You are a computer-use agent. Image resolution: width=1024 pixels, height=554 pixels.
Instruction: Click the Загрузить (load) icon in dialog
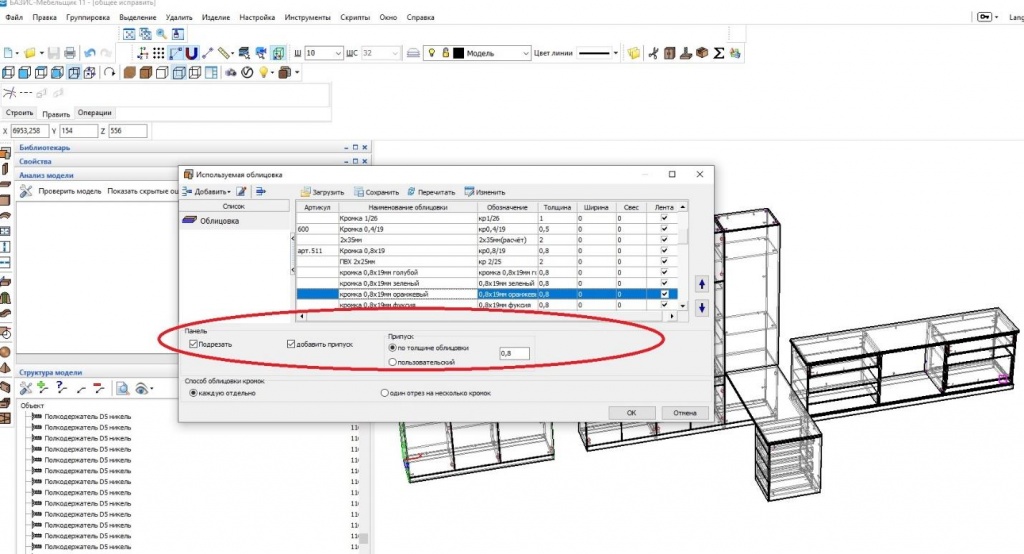[307, 192]
